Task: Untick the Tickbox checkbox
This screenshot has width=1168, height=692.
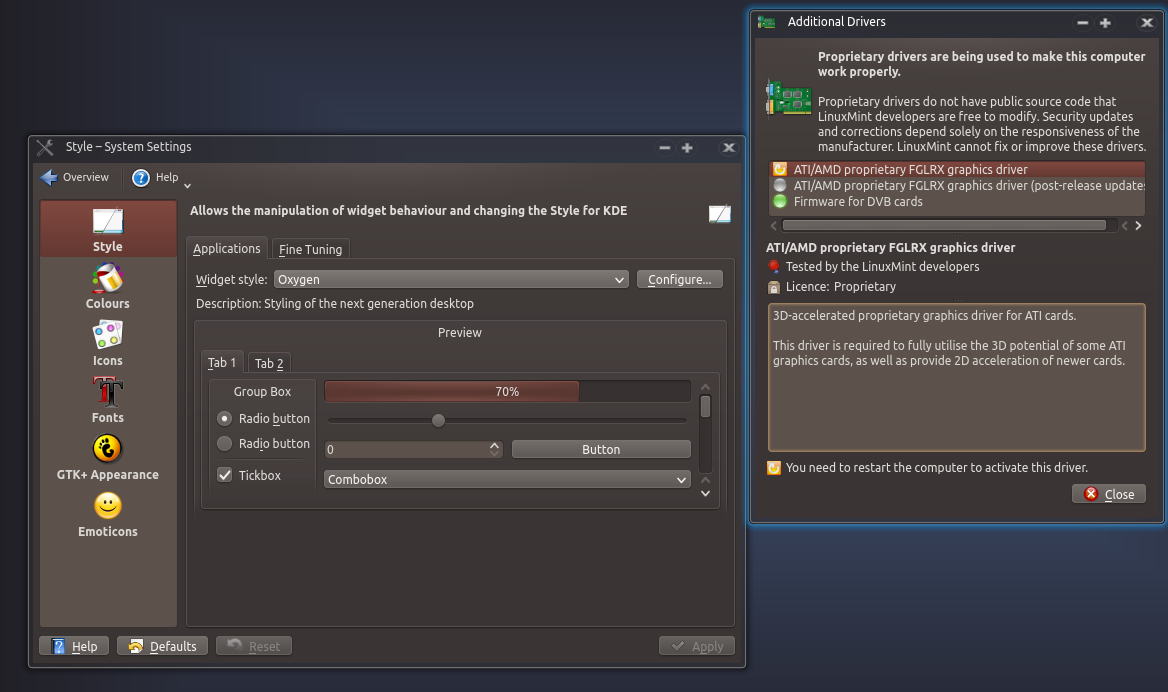Action: [x=224, y=474]
